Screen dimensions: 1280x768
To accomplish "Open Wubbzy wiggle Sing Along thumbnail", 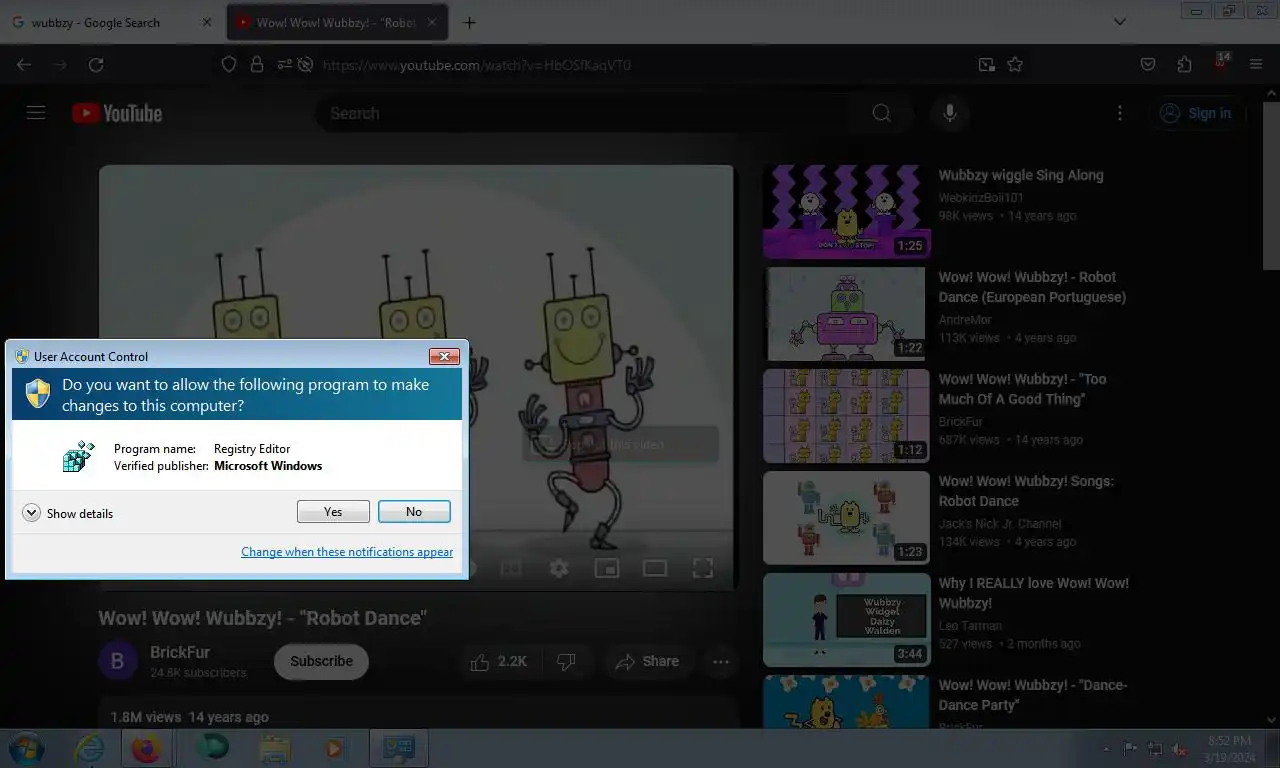I will click(x=846, y=212).
